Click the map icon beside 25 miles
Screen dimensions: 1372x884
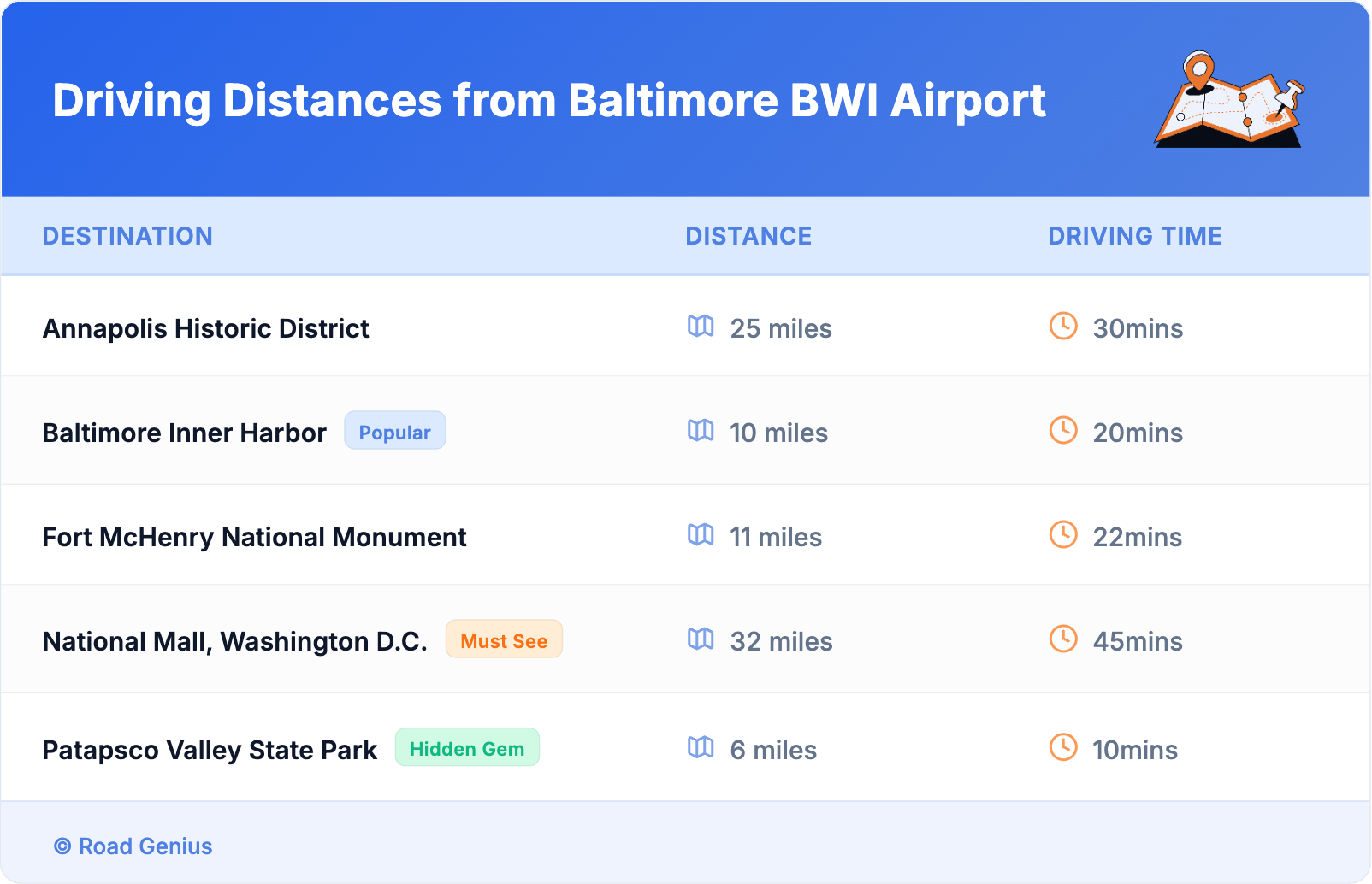[x=701, y=327]
